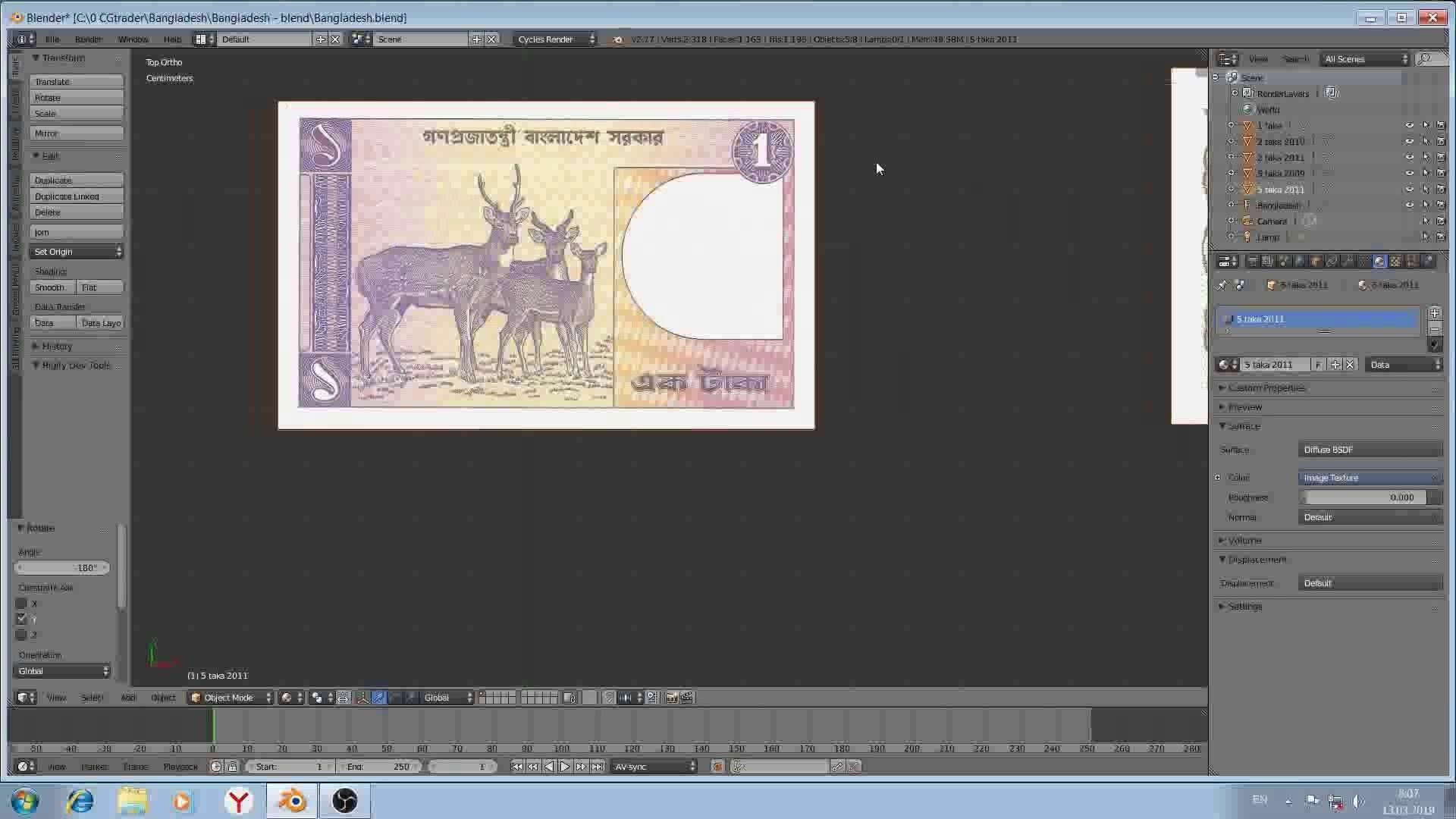This screenshot has width=1456, height=819.
Task: Toggle renderability of Lamp in outliner
Action: (x=1441, y=237)
